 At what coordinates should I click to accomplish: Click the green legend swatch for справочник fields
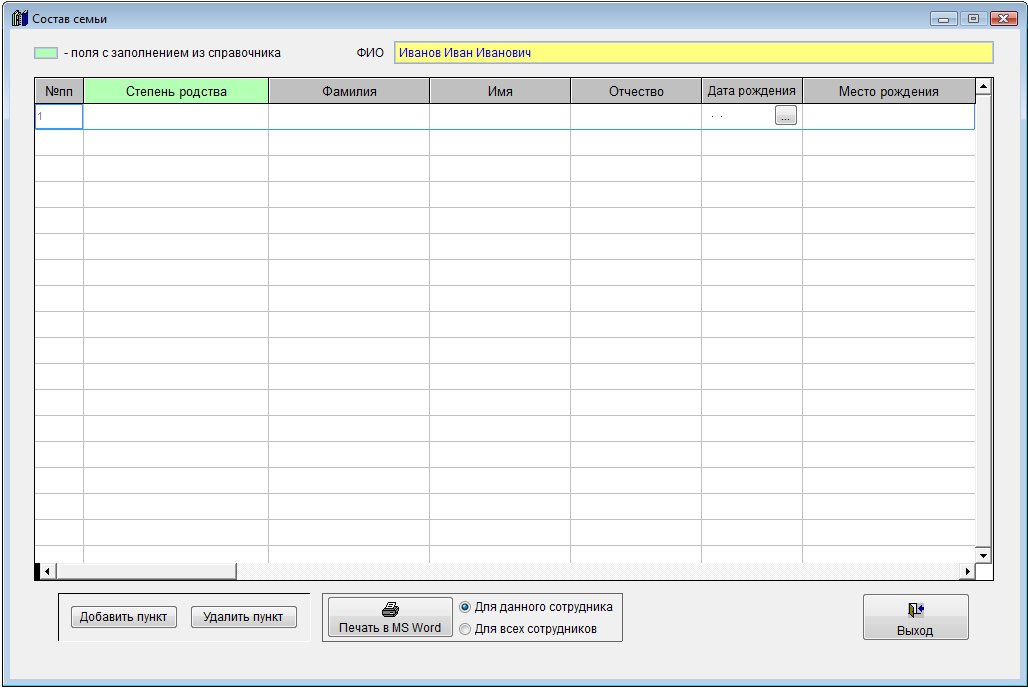point(46,53)
